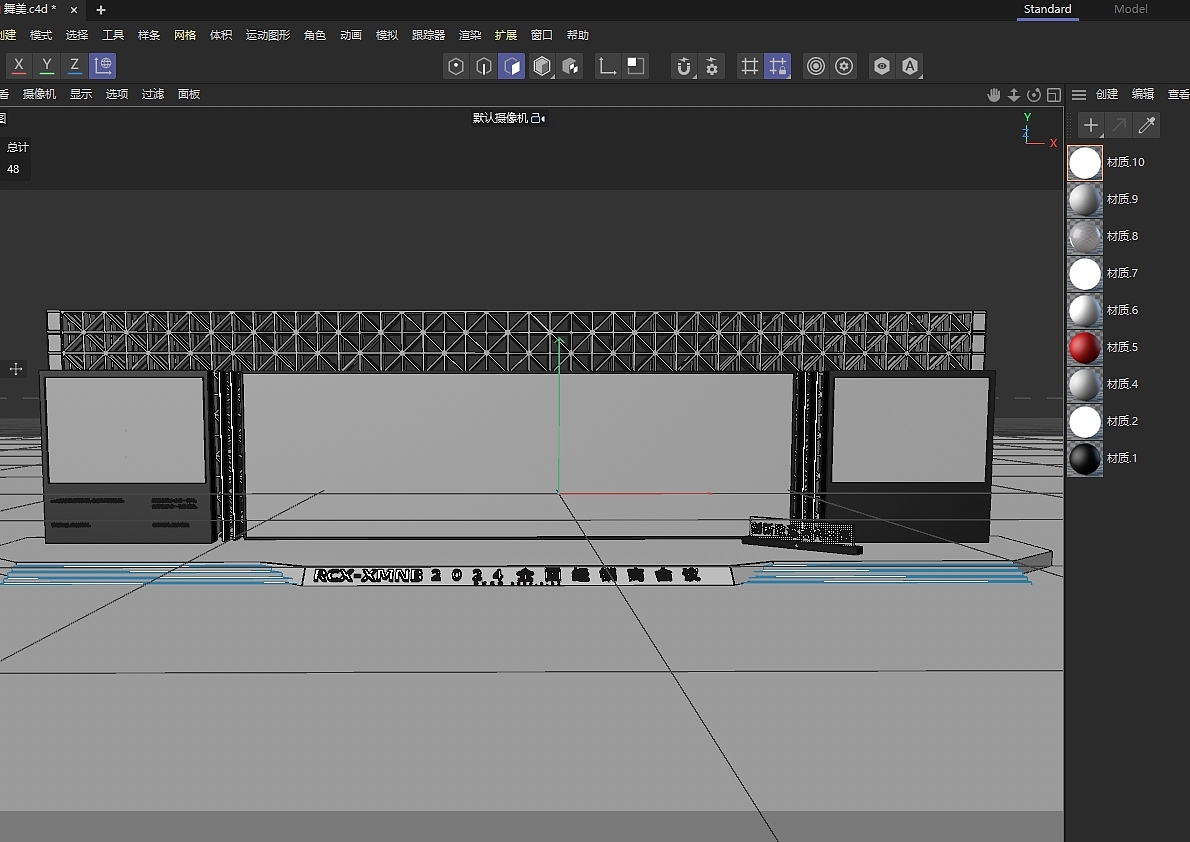Screen dimensions: 1190x842
Task: Open the 摄像机 viewport menu
Action: click(x=39, y=94)
